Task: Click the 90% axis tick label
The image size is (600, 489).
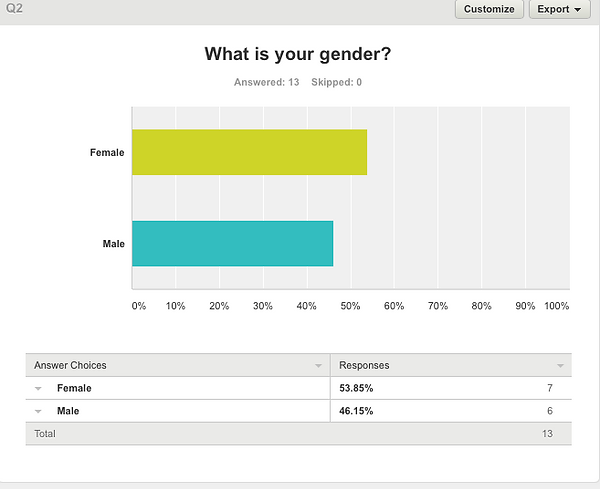Action: pos(525,306)
